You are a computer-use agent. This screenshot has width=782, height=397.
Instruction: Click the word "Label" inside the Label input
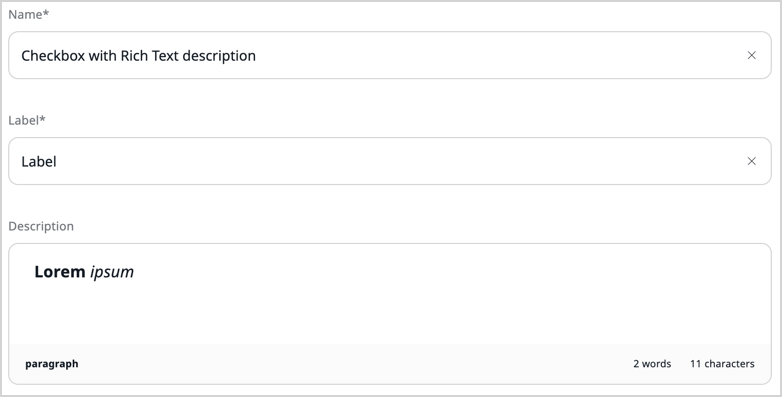[39, 162]
